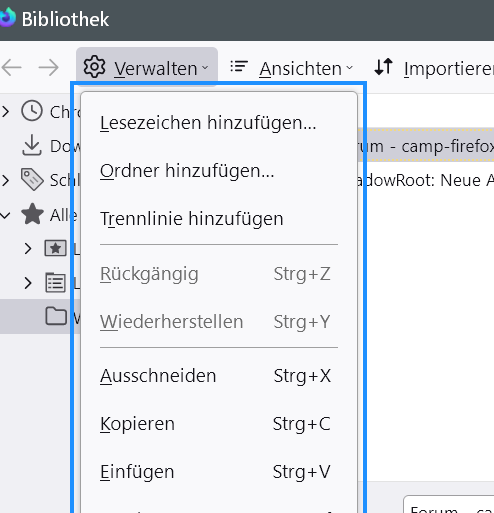Expand the Schlagwörter tree entry
This screenshot has height=513, width=494.
[x=5, y=180]
